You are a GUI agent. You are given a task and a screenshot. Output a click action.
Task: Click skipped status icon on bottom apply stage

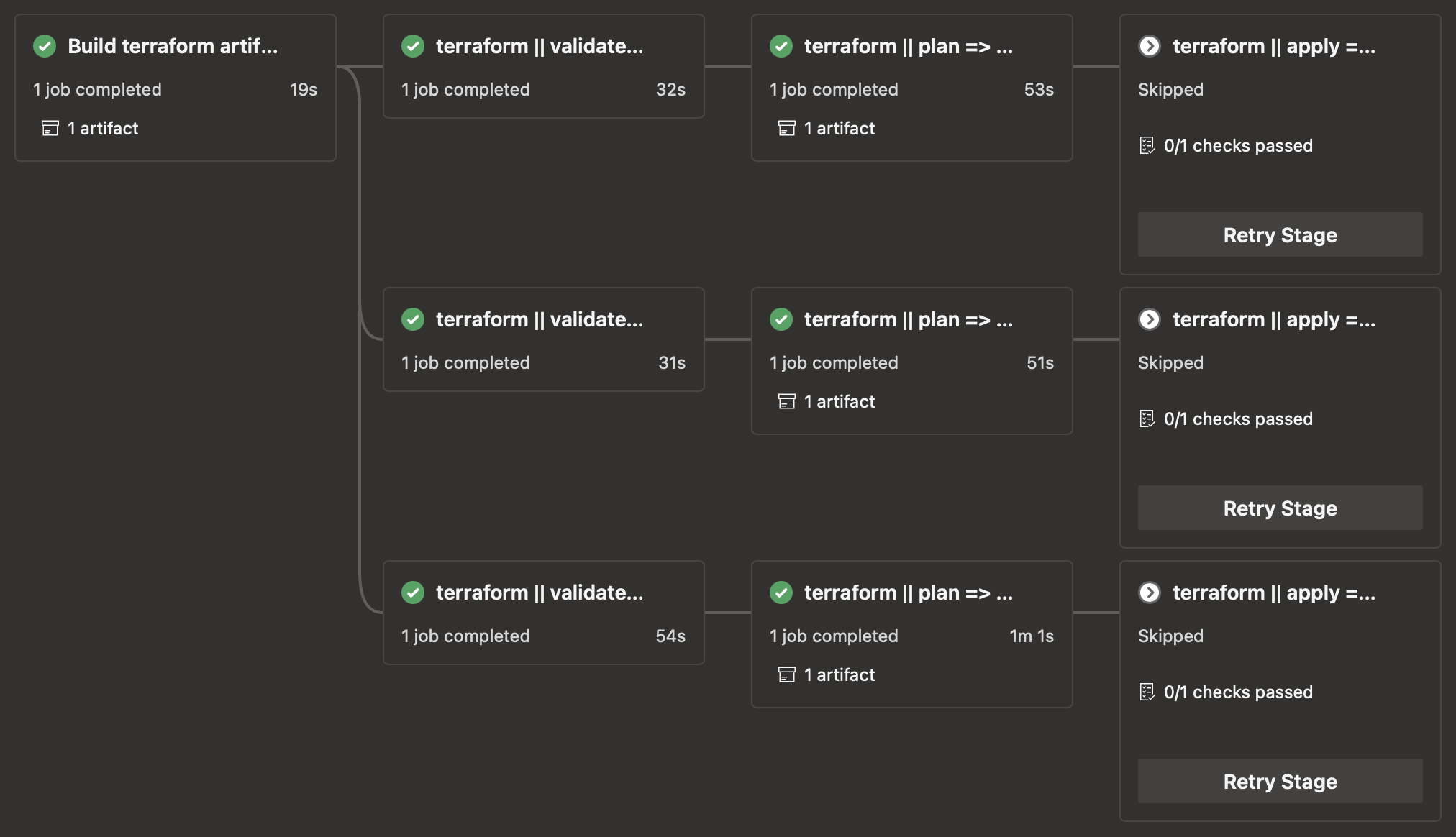(x=1150, y=593)
